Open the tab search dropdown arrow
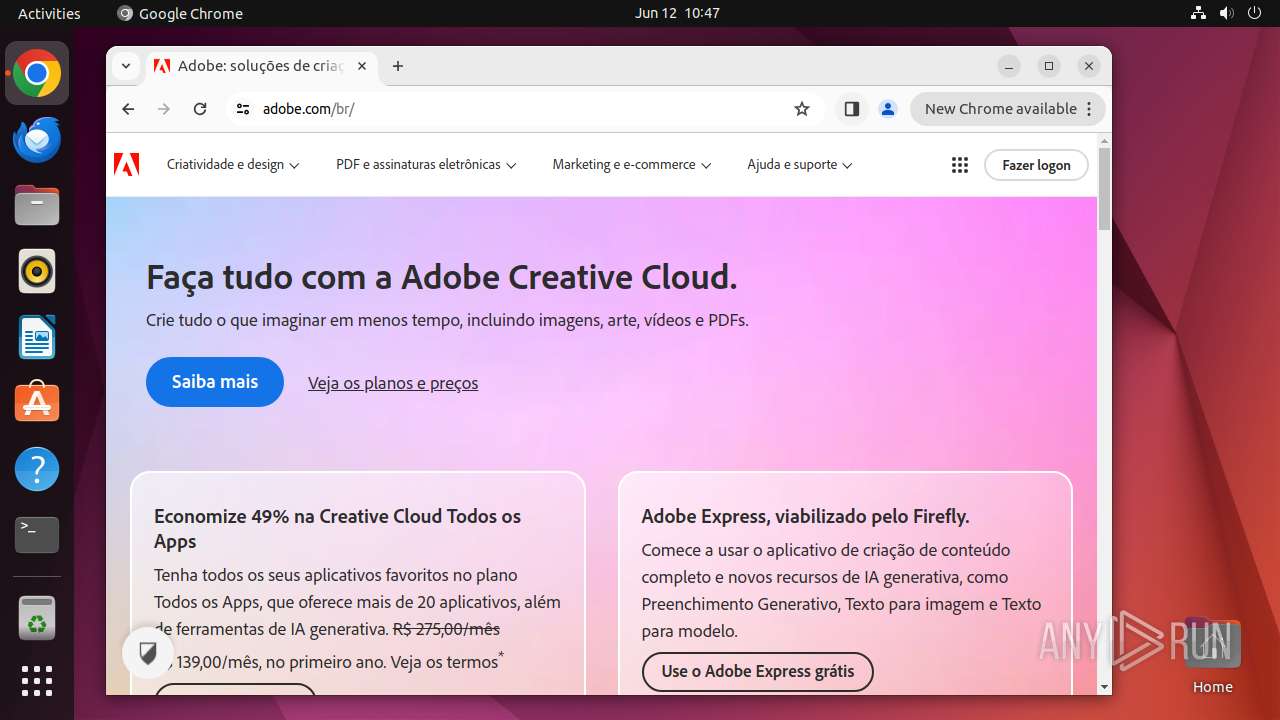Image resolution: width=1280 pixels, height=720 pixels. click(x=125, y=66)
